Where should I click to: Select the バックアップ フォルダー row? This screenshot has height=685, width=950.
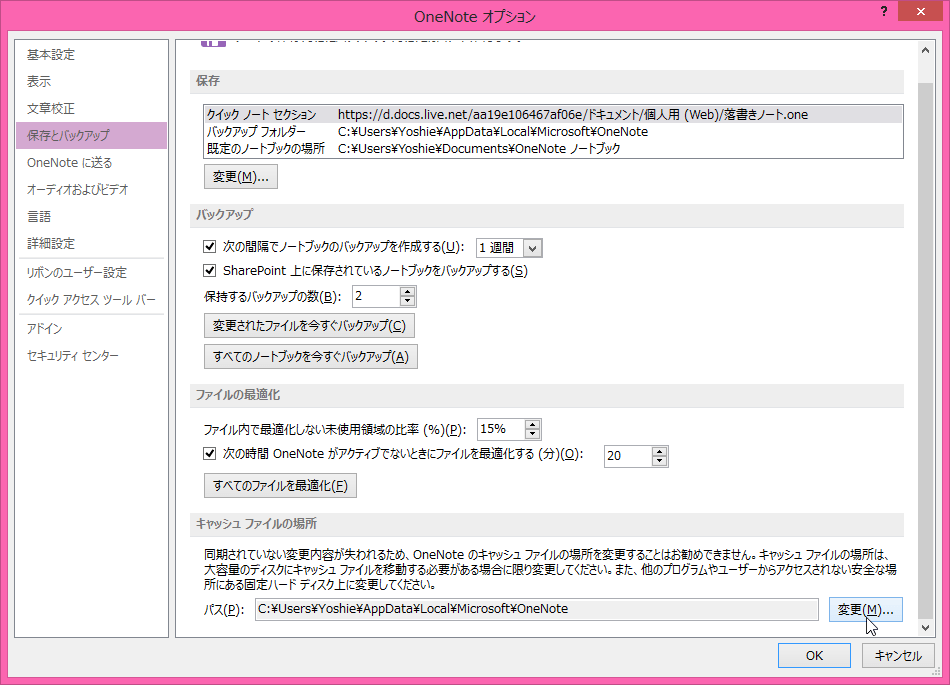pos(553,131)
